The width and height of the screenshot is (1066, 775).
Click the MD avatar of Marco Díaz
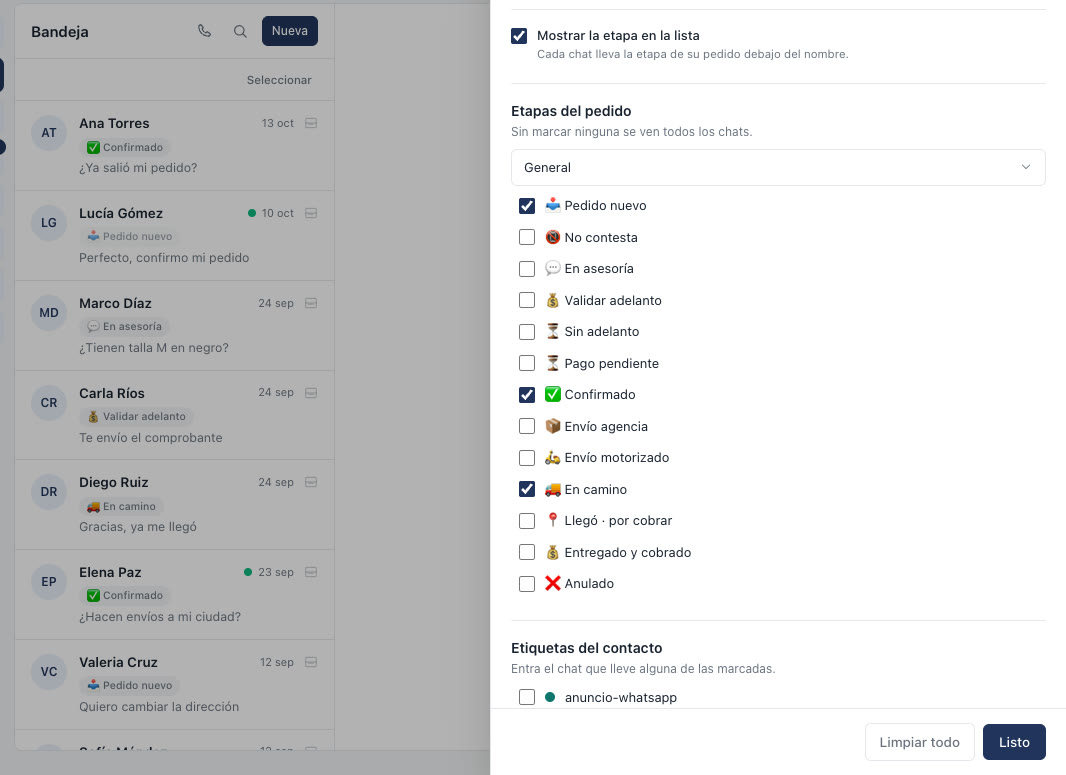[x=49, y=313]
